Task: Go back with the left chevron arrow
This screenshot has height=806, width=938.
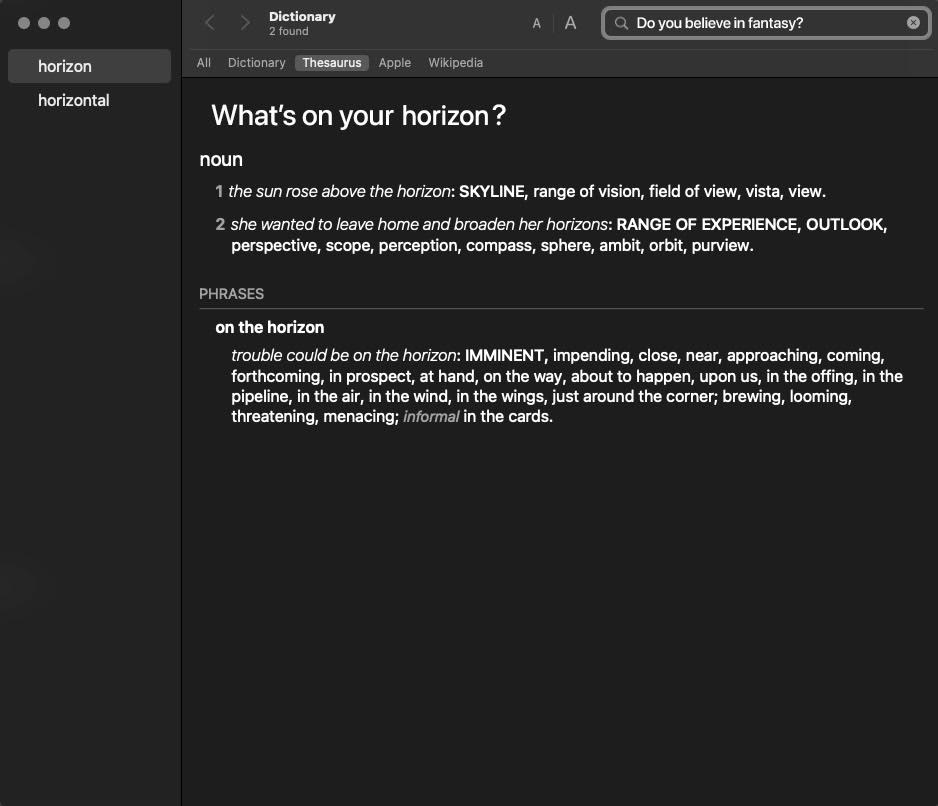Action: (210, 23)
